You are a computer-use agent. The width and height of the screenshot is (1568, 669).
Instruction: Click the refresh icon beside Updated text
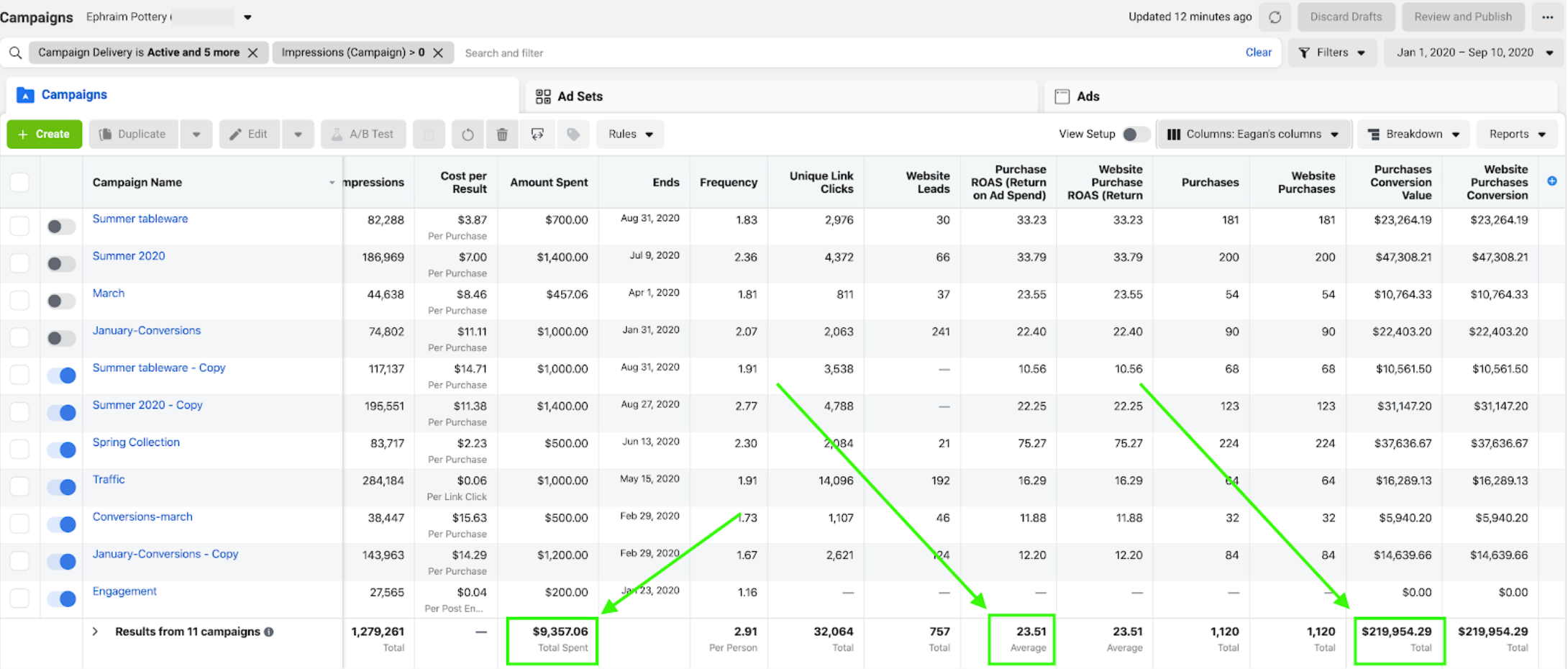coord(1275,17)
